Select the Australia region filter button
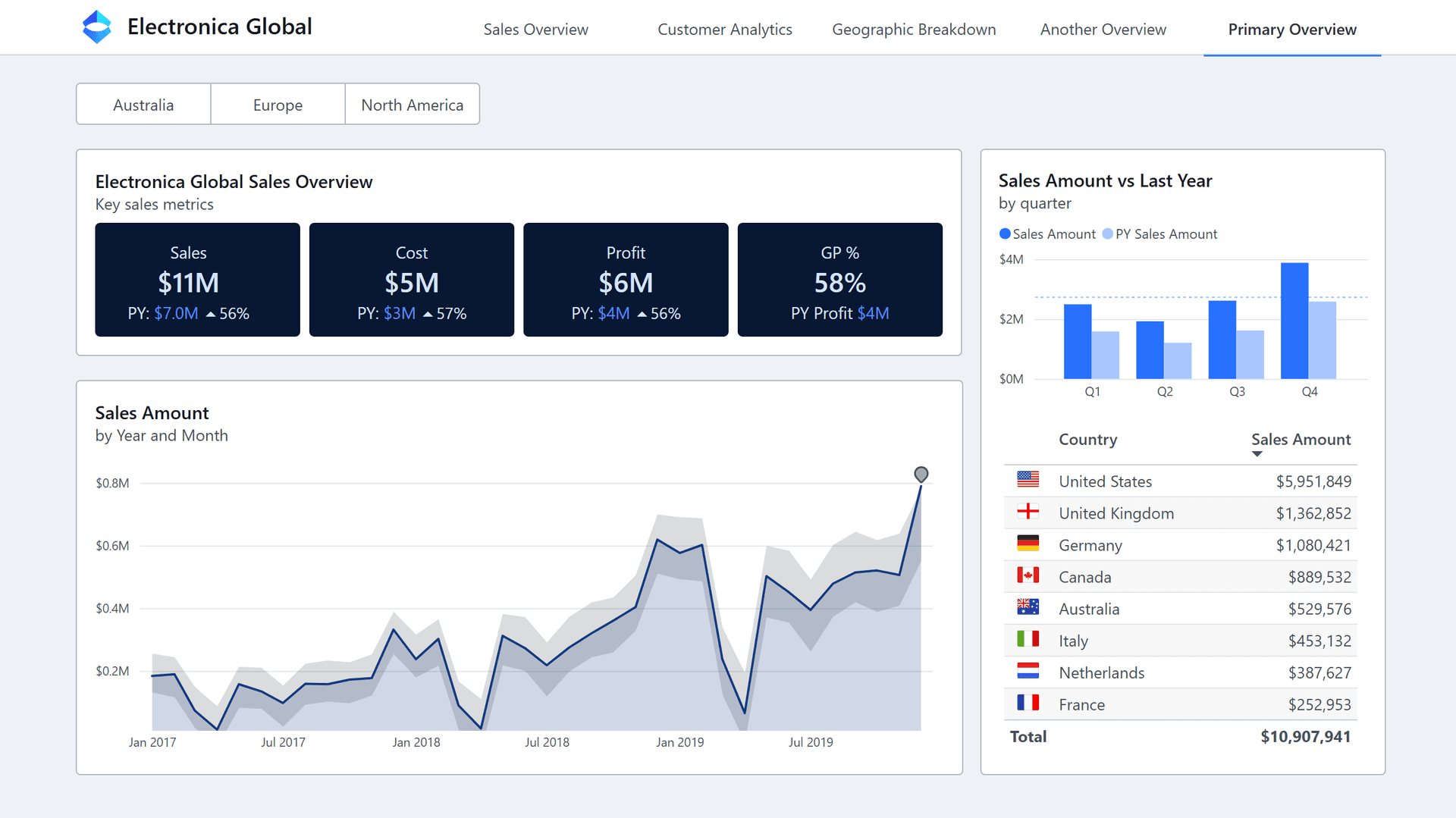The width and height of the screenshot is (1456, 818). (143, 104)
